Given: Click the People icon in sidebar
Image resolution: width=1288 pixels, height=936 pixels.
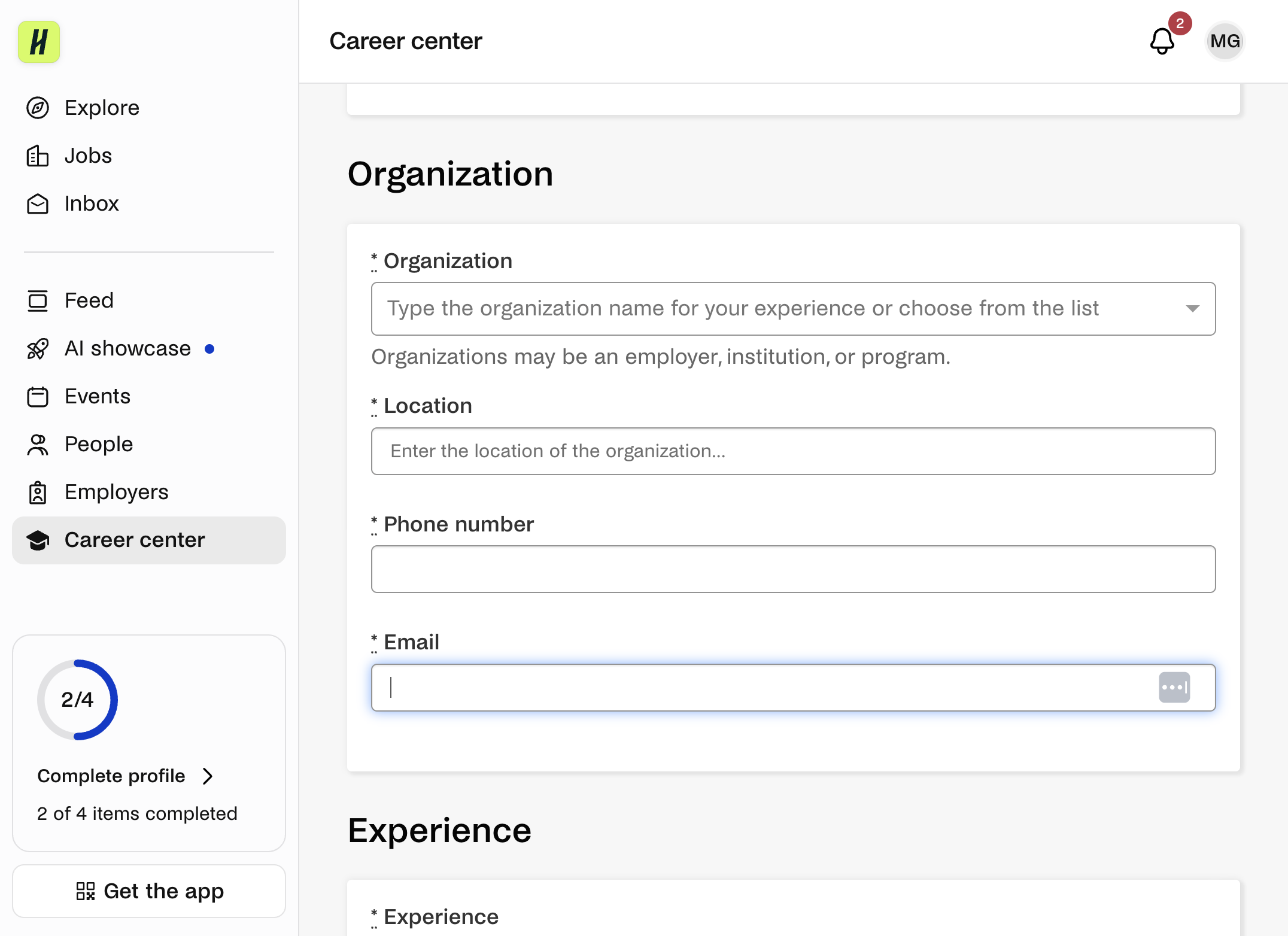Looking at the screenshot, I should tap(38, 444).
